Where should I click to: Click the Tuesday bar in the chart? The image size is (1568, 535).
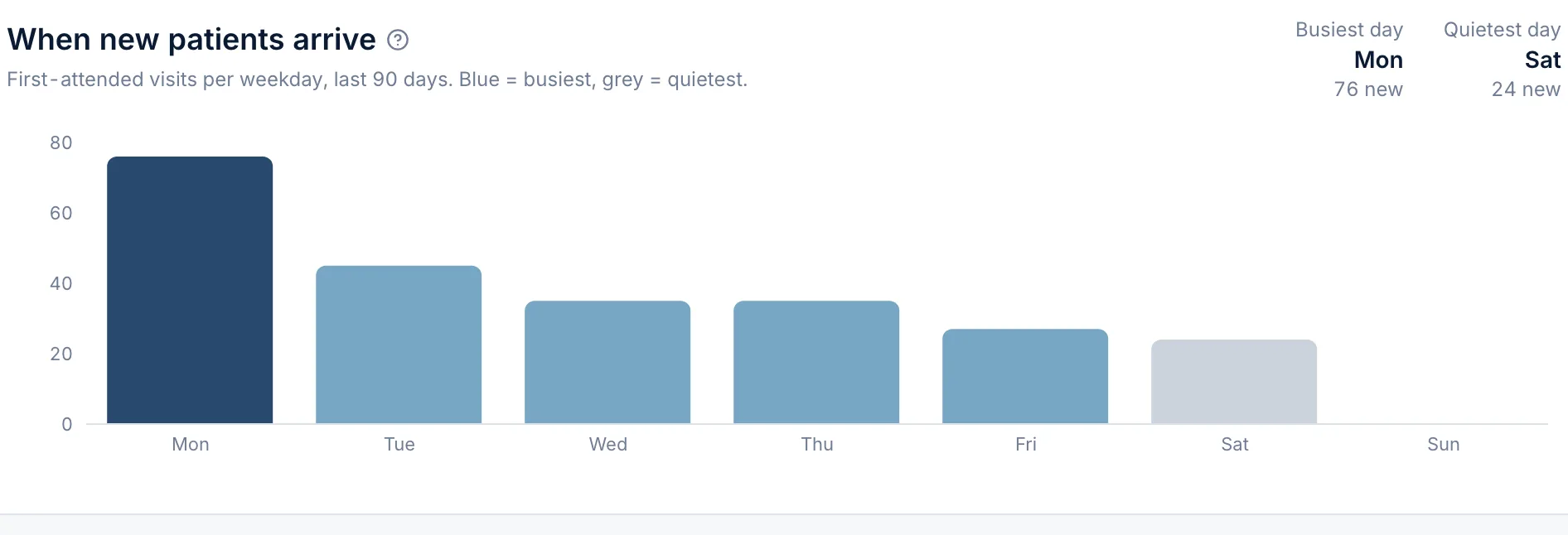[399, 345]
